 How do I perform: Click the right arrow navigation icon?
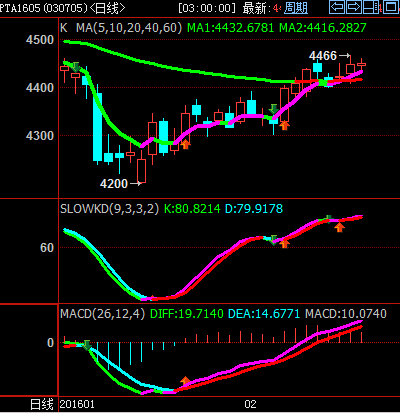pyautogui.click(x=354, y=7)
